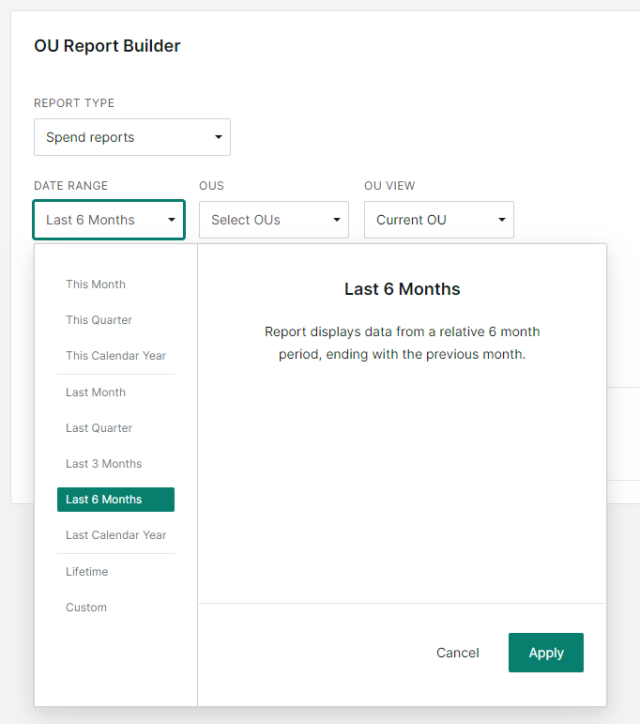Select Lifetime date range

(87, 572)
